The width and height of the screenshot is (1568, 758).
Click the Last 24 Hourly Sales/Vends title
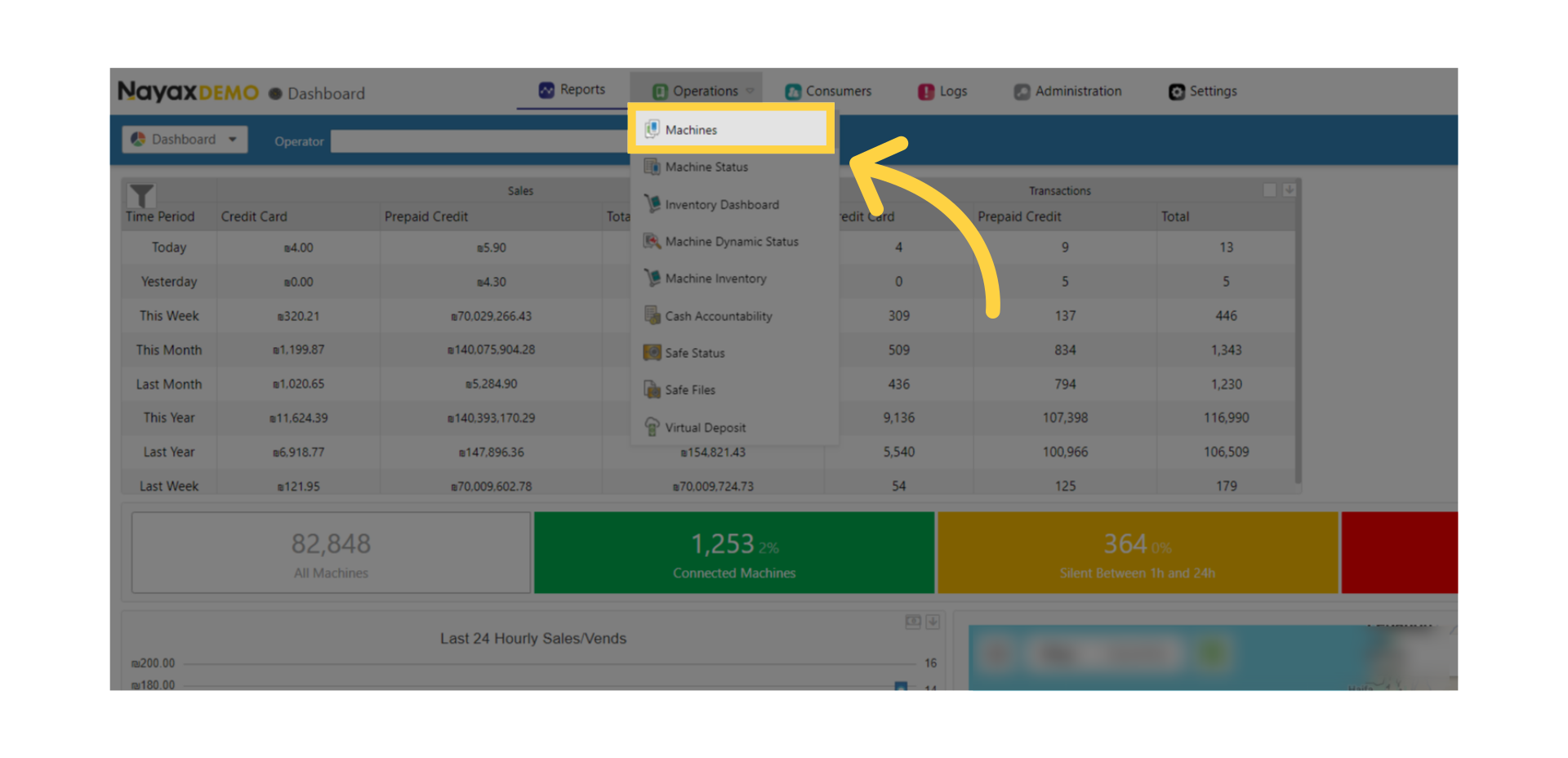pos(533,639)
